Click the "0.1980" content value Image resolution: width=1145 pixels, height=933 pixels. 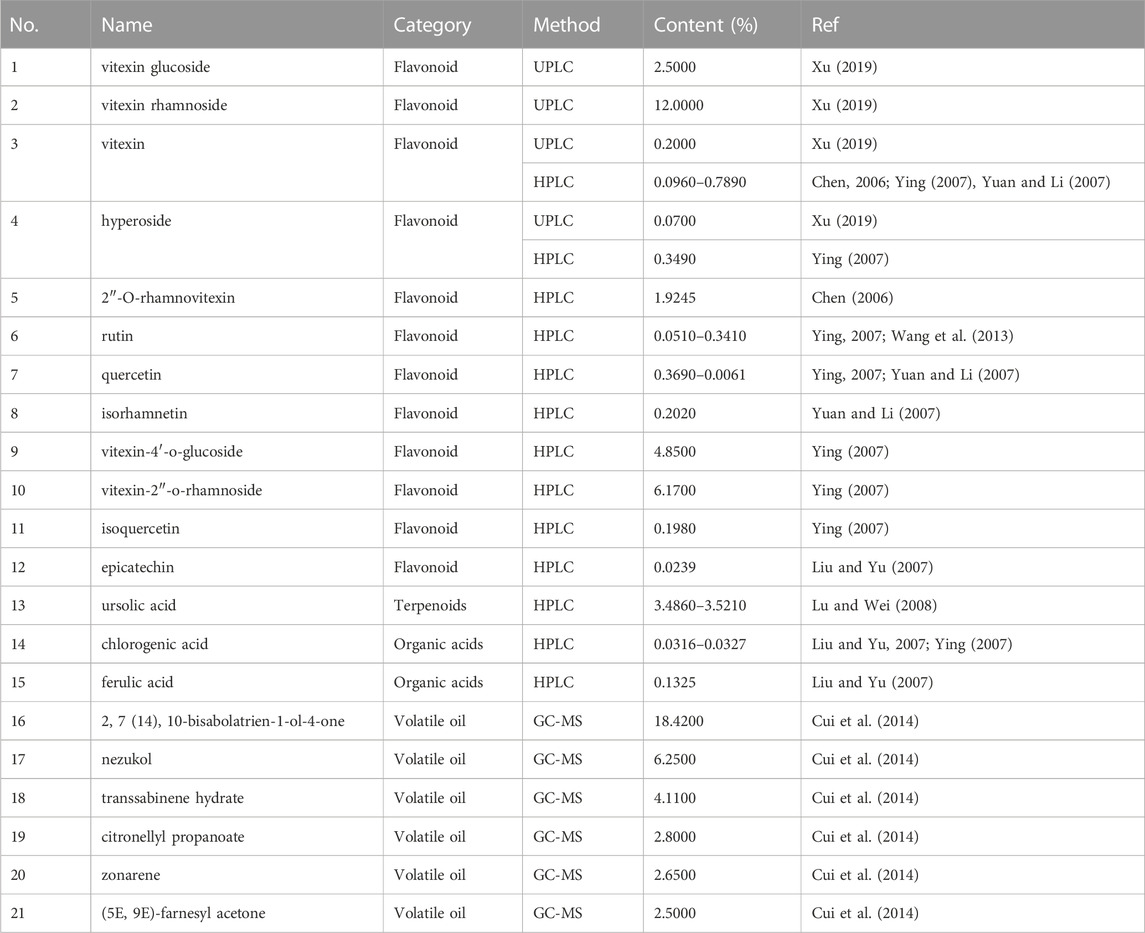click(675, 529)
